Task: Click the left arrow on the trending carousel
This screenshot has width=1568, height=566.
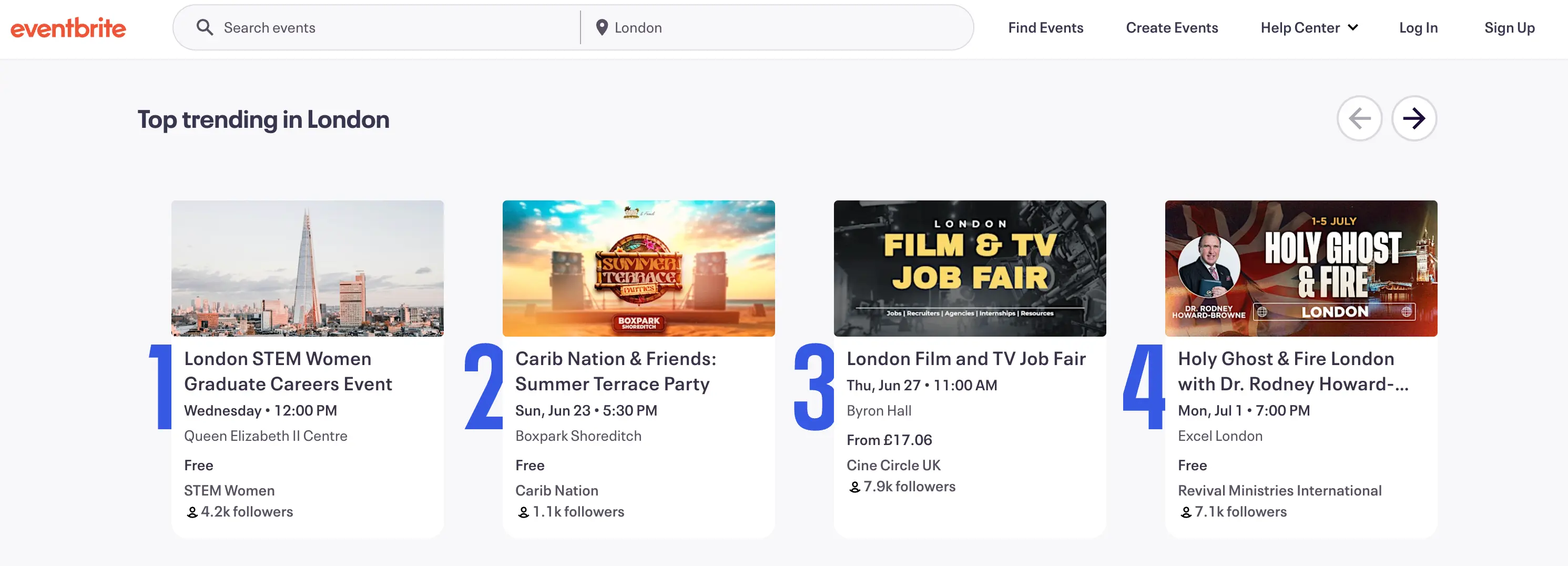Action: 1360,119
